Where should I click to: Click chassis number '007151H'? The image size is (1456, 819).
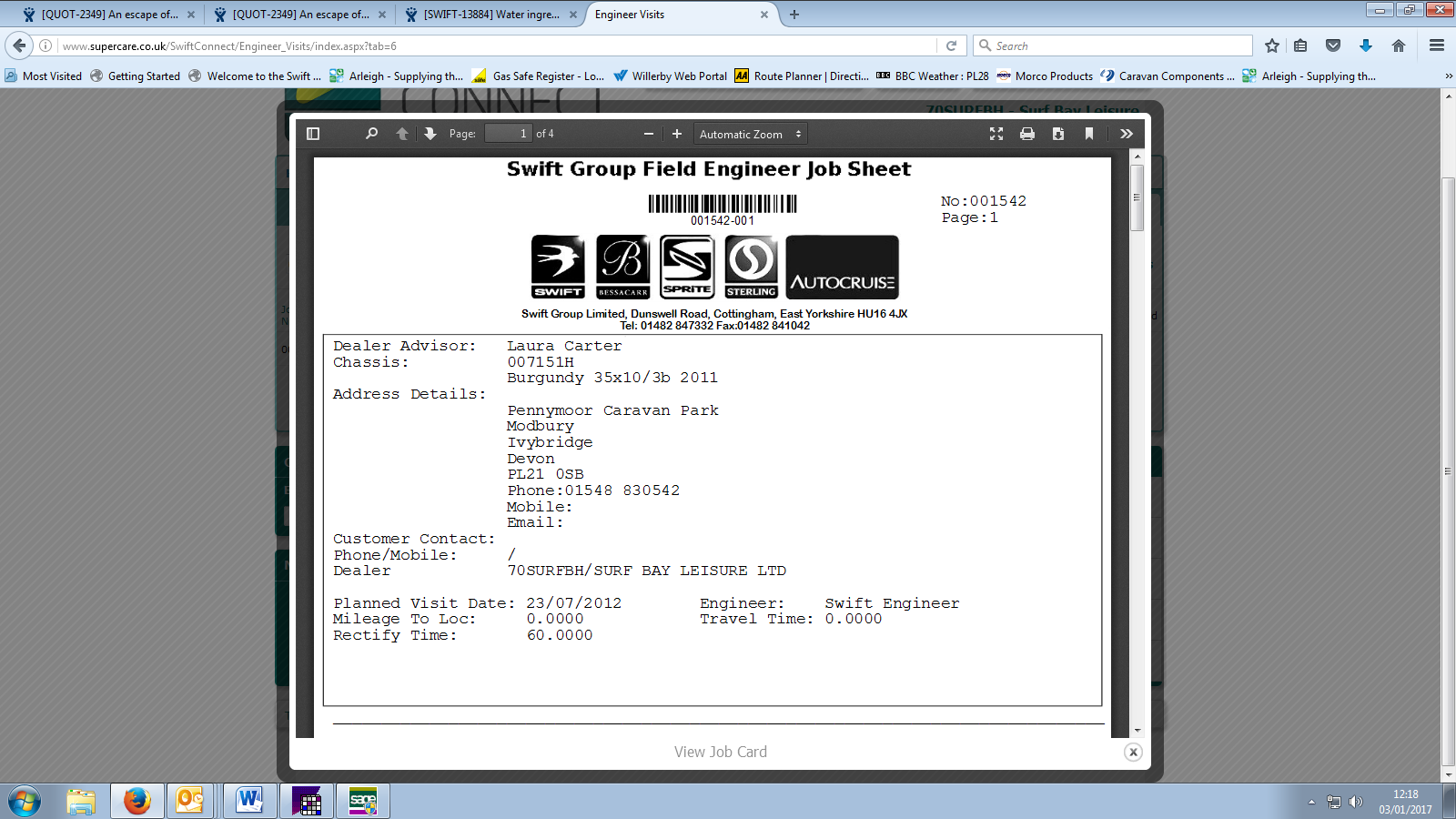pyautogui.click(x=541, y=362)
